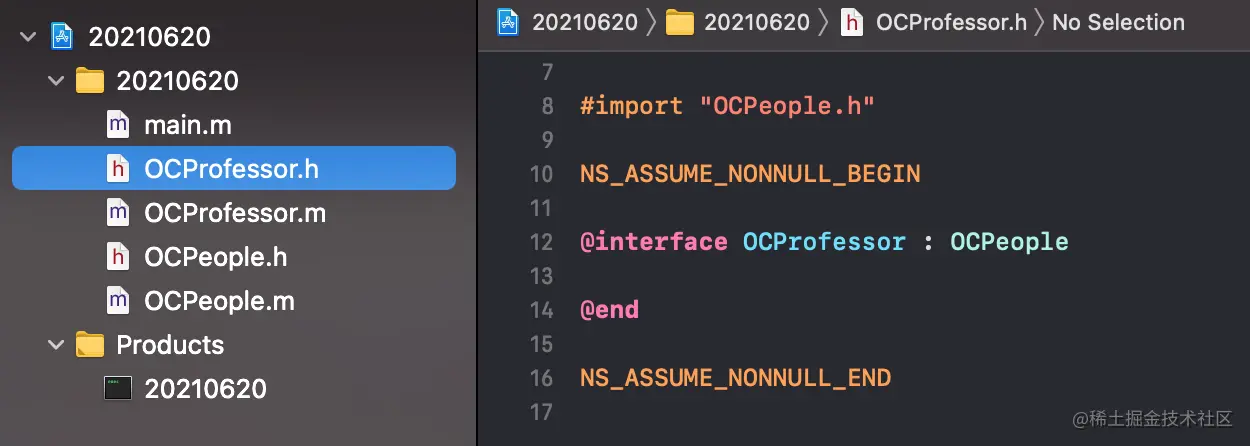This screenshot has height=446, width=1250.
Task: Select OCProfessor.h in the navigator
Action: click(x=231, y=169)
